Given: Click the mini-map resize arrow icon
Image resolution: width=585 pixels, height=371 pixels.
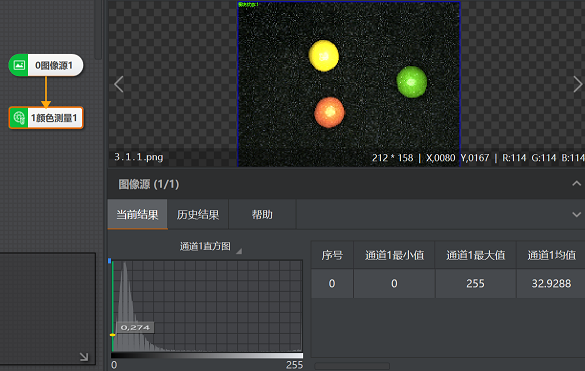Looking at the screenshot, I should (84, 357).
